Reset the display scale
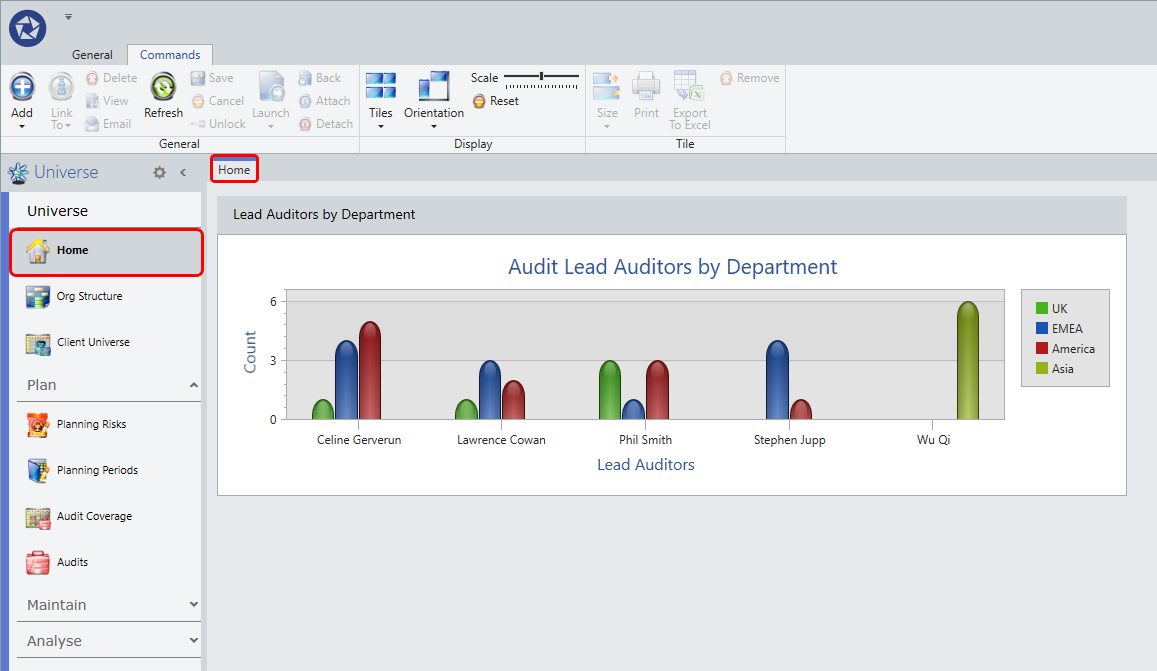 tap(496, 101)
